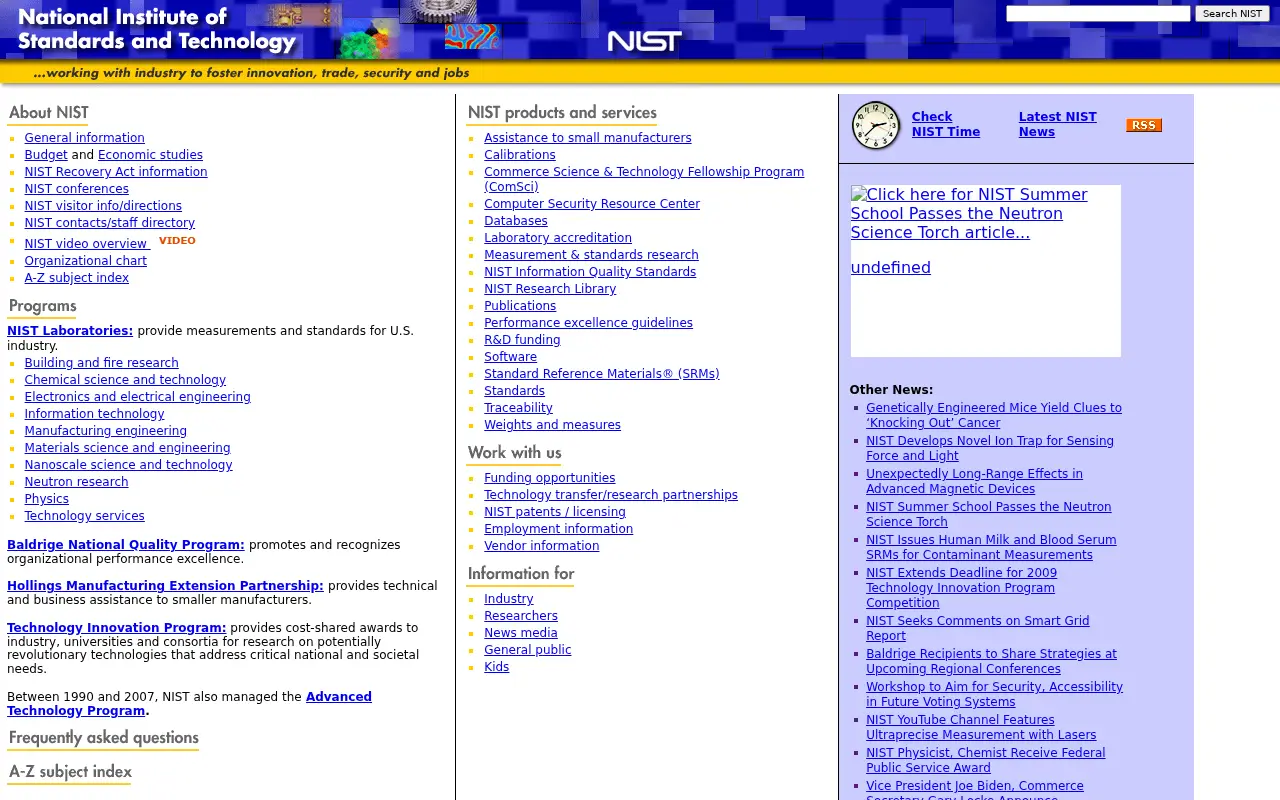This screenshot has width=1280, height=800.
Task: Open Building and fire research
Action: click(102, 363)
